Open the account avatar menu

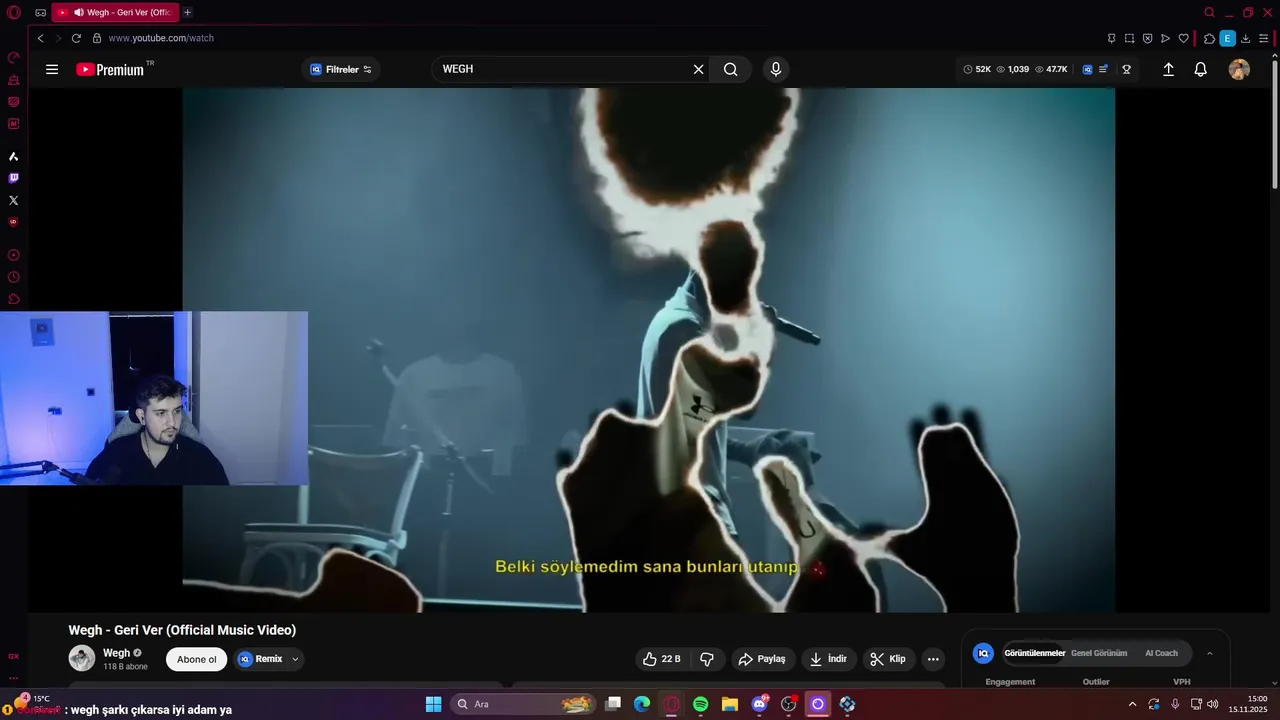click(1239, 69)
